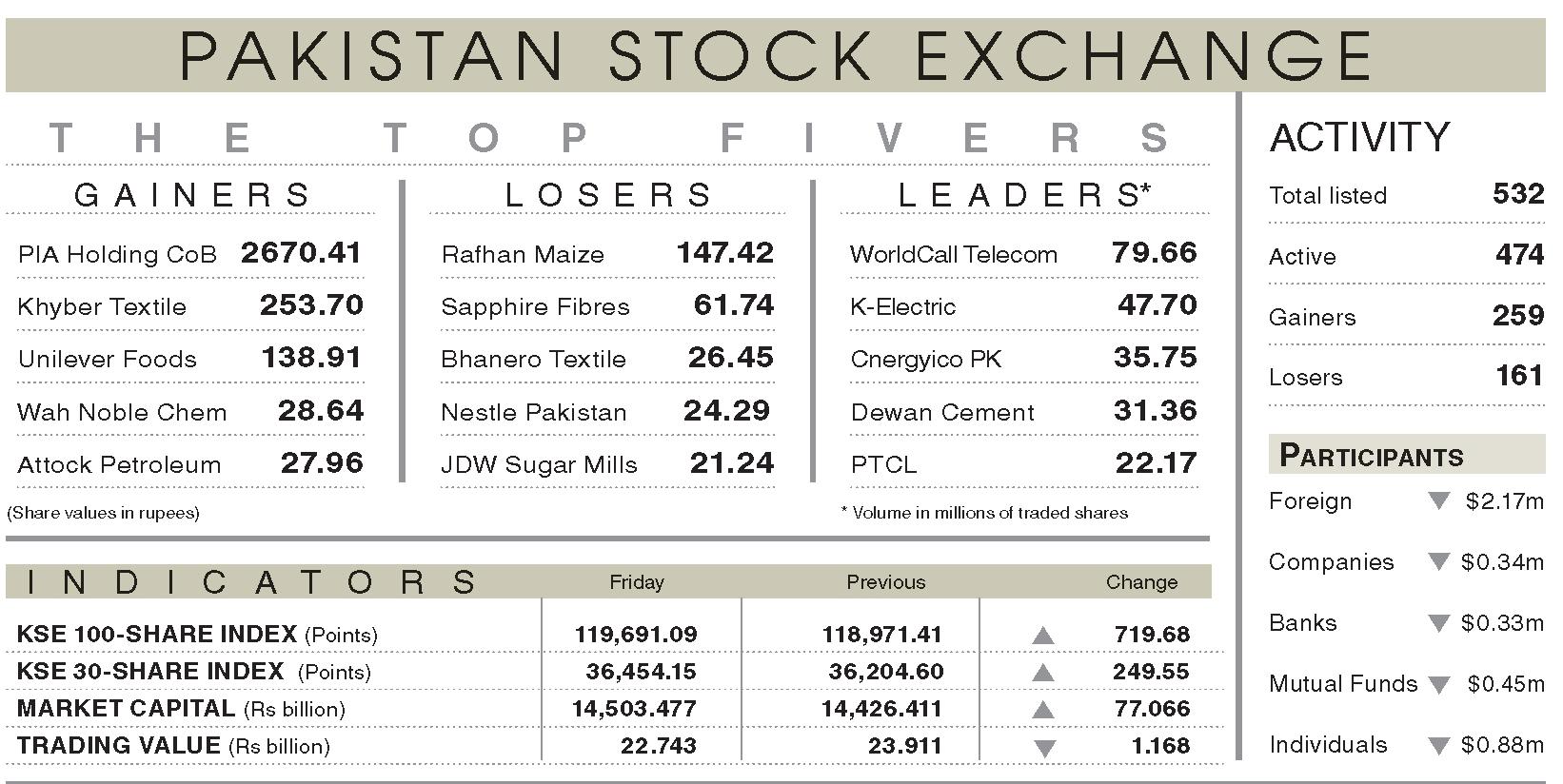Click the down triangle next to Foreign
Image resolution: width=1563 pixels, height=784 pixels.
(x=1438, y=501)
